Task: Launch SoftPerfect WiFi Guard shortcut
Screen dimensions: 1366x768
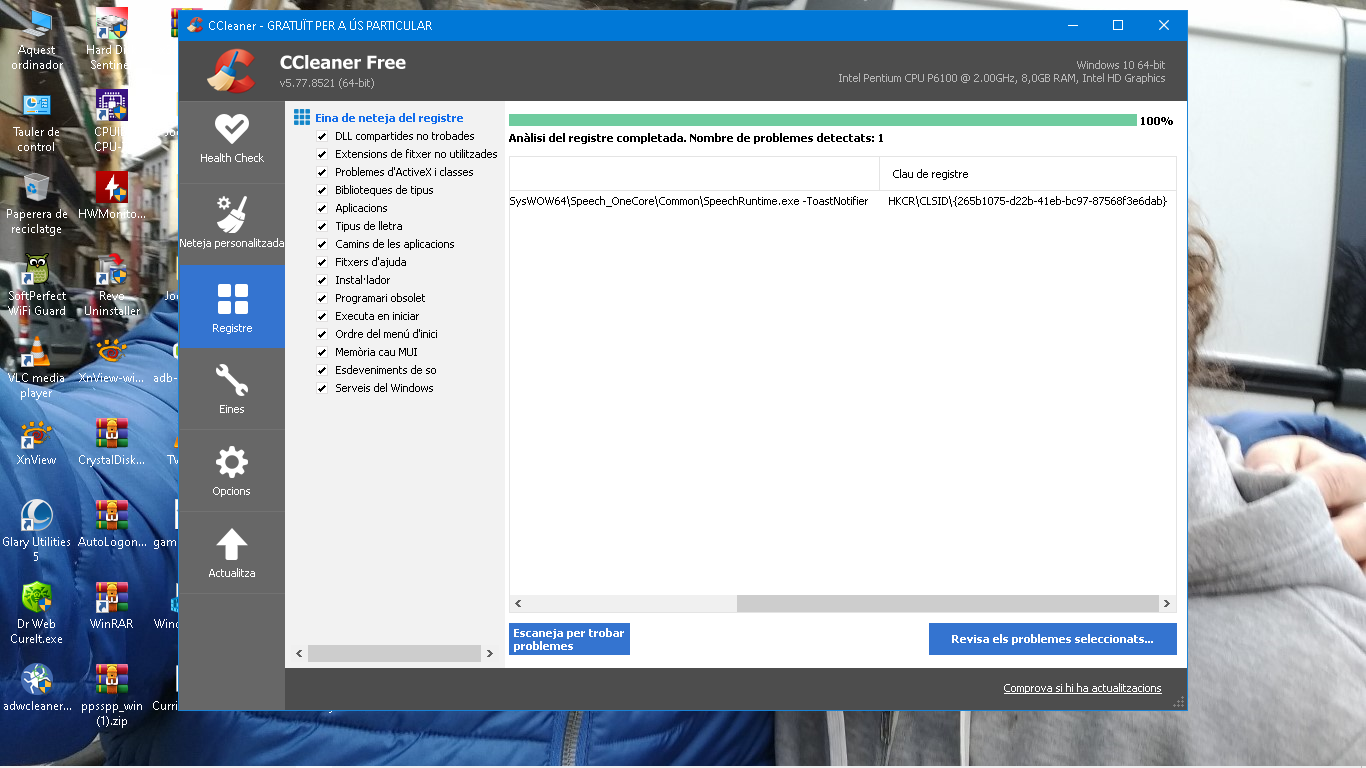Action: tap(37, 287)
